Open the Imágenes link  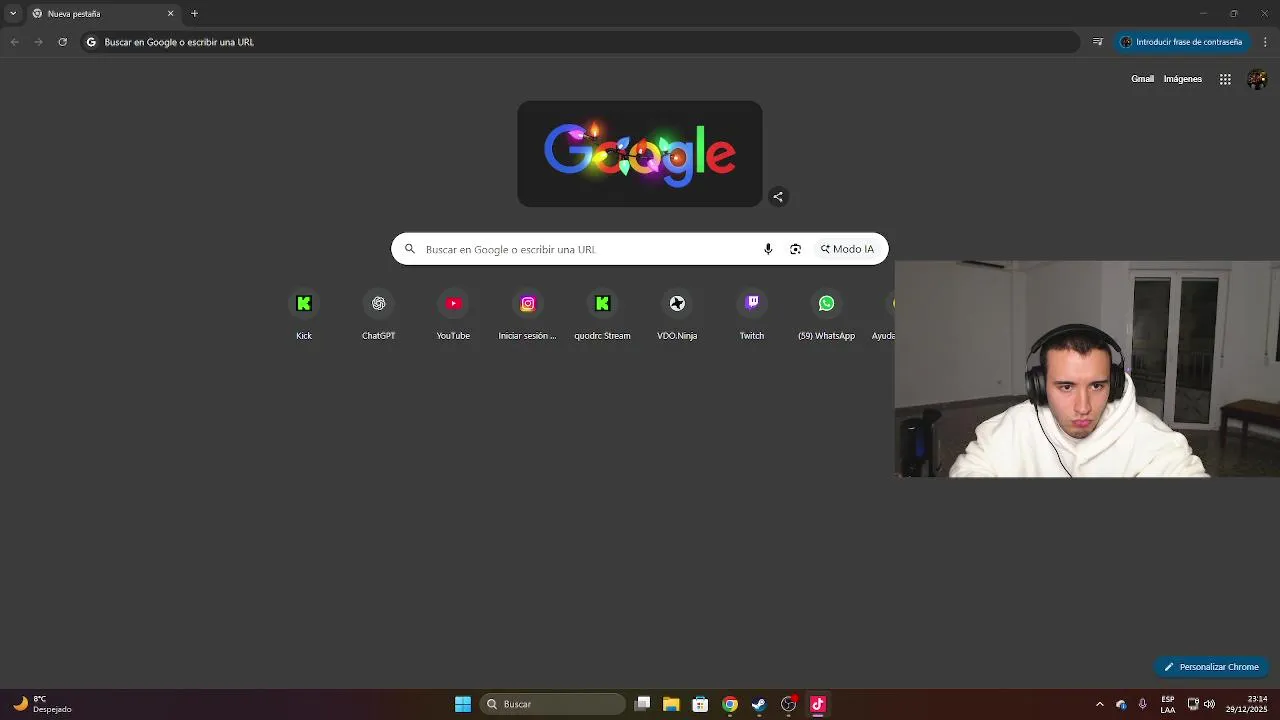point(1183,79)
